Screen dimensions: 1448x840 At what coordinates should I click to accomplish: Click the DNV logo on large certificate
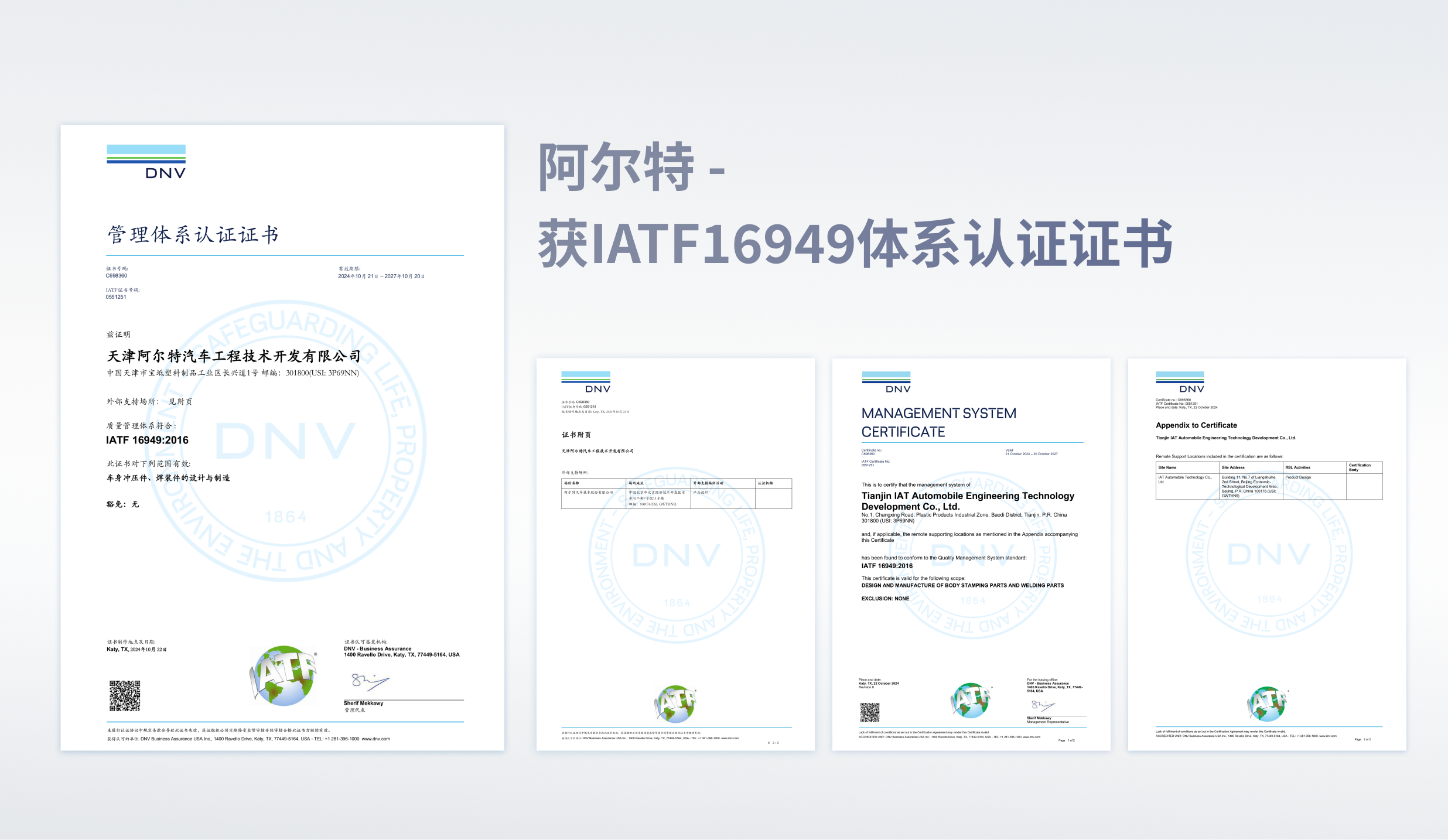pyautogui.click(x=146, y=162)
